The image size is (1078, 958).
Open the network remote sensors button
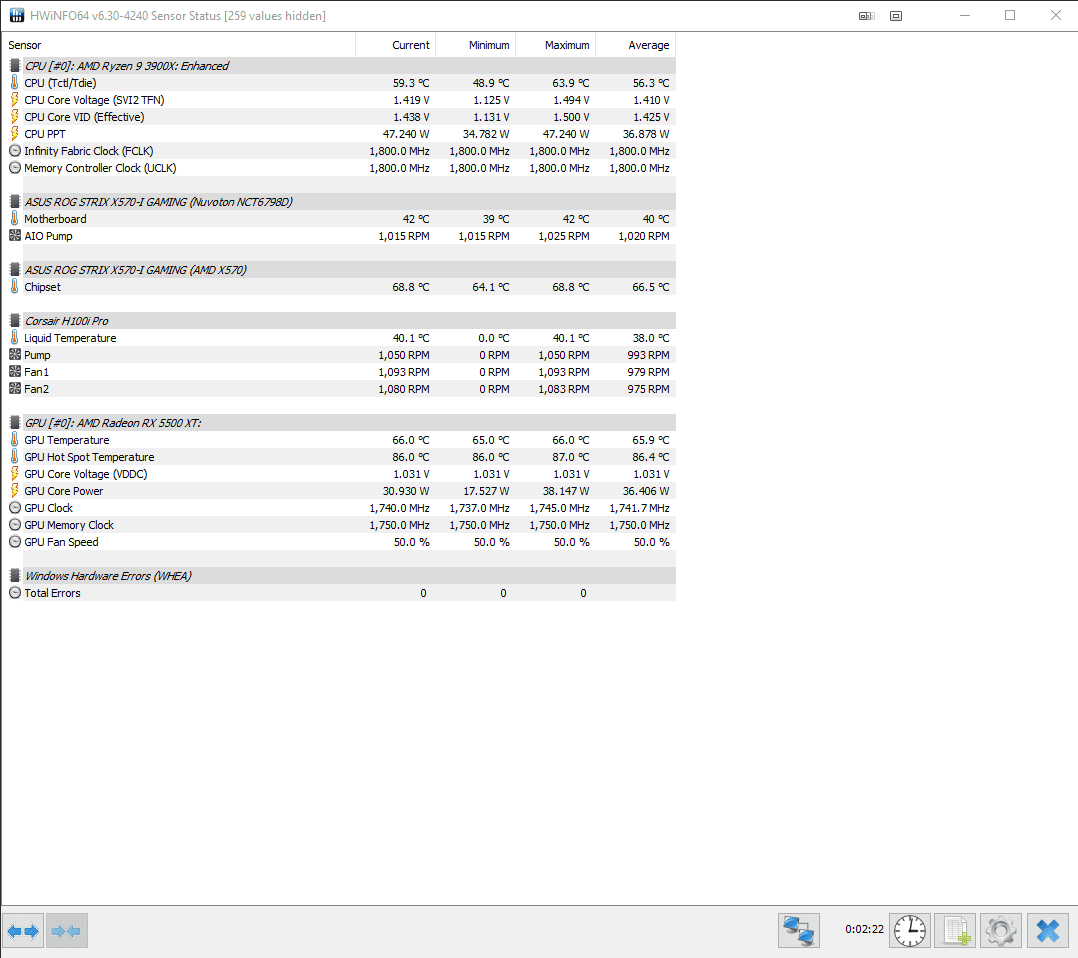(799, 931)
